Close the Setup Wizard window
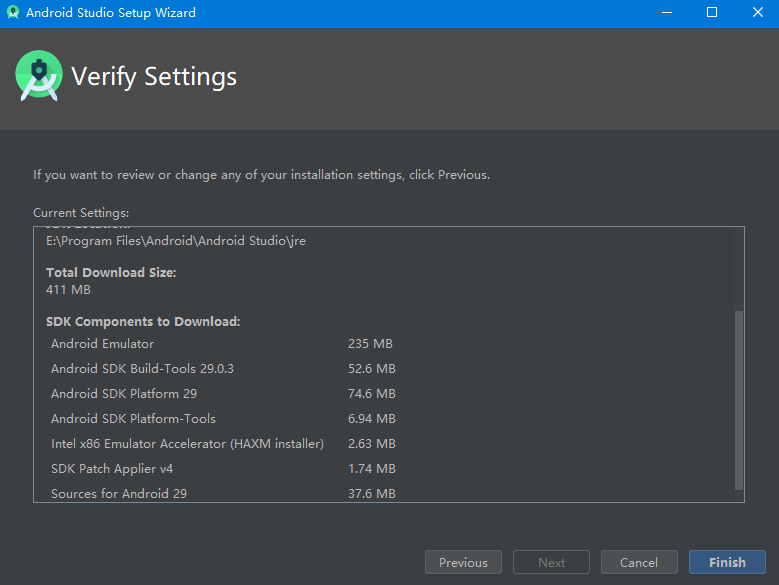 (x=757, y=12)
